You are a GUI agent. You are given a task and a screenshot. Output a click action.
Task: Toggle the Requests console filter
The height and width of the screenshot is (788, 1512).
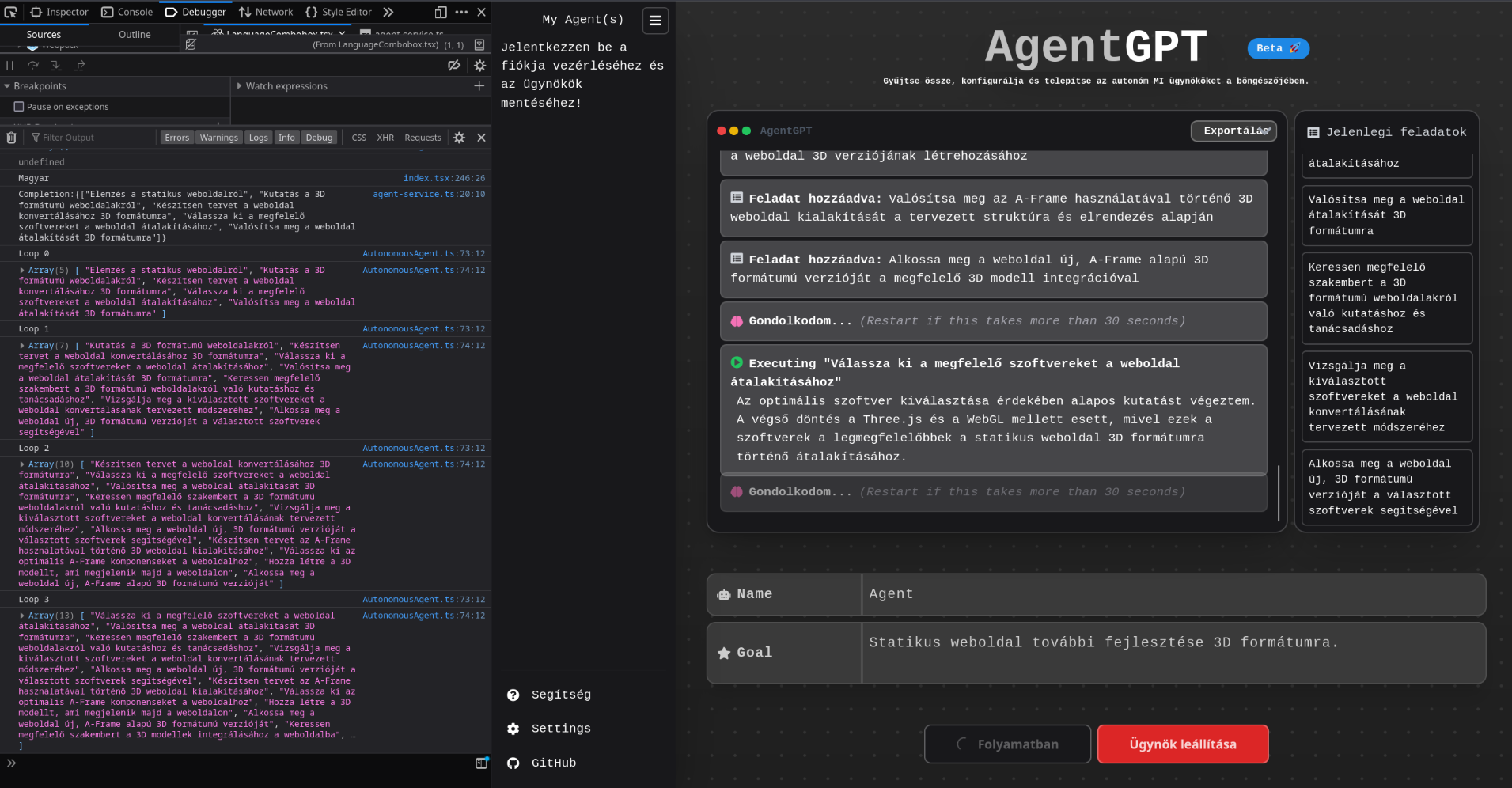[423, 138]
